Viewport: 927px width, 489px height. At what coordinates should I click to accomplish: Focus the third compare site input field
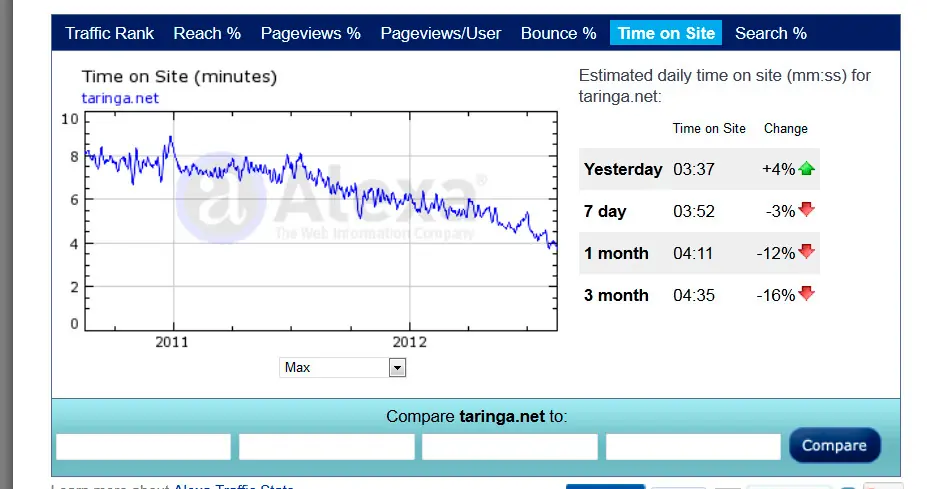pyautogui.click(x=510, y=446)
